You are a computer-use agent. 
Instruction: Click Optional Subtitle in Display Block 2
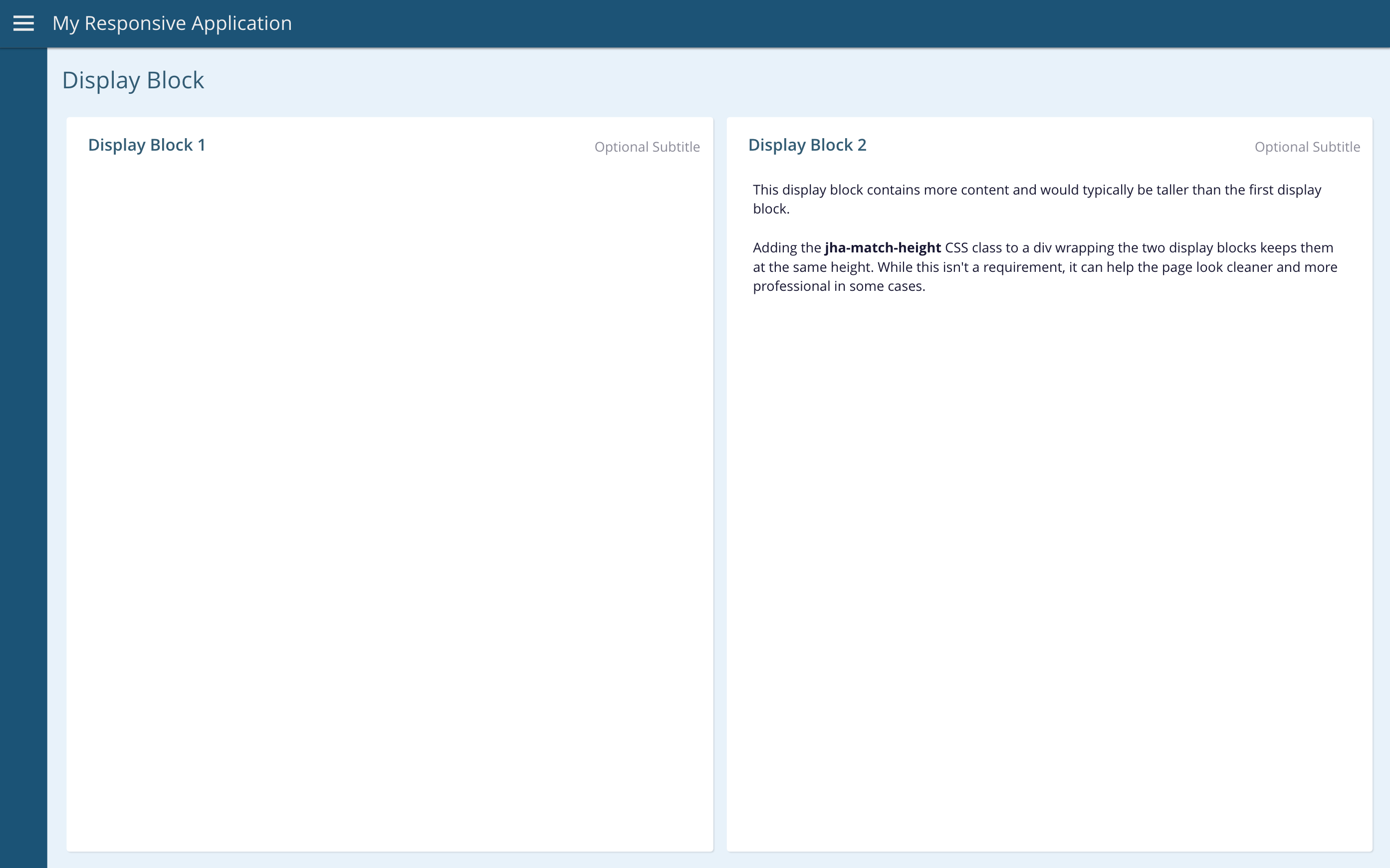(x=1307, y=147)
